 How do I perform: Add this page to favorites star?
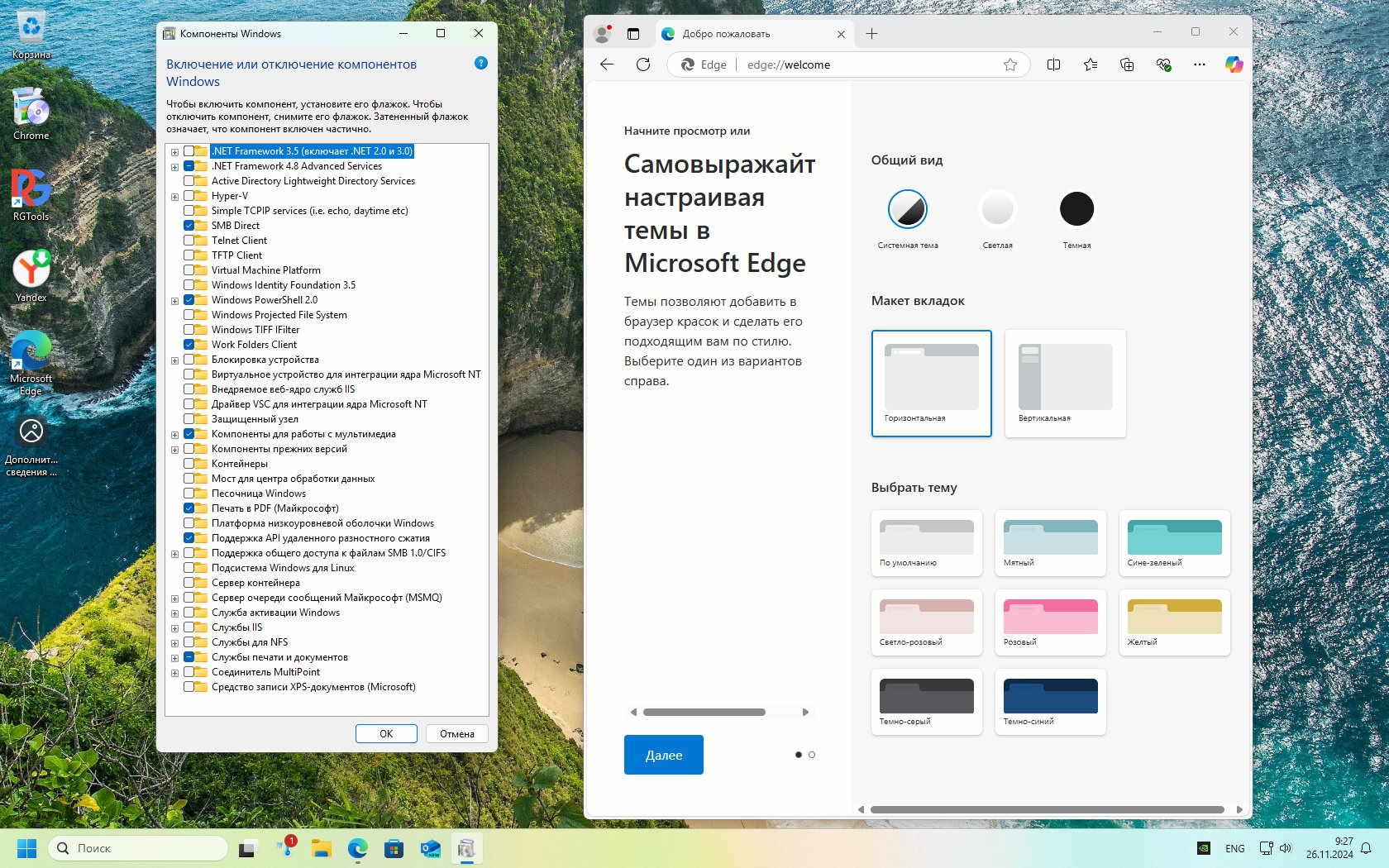click(1010, 64)
